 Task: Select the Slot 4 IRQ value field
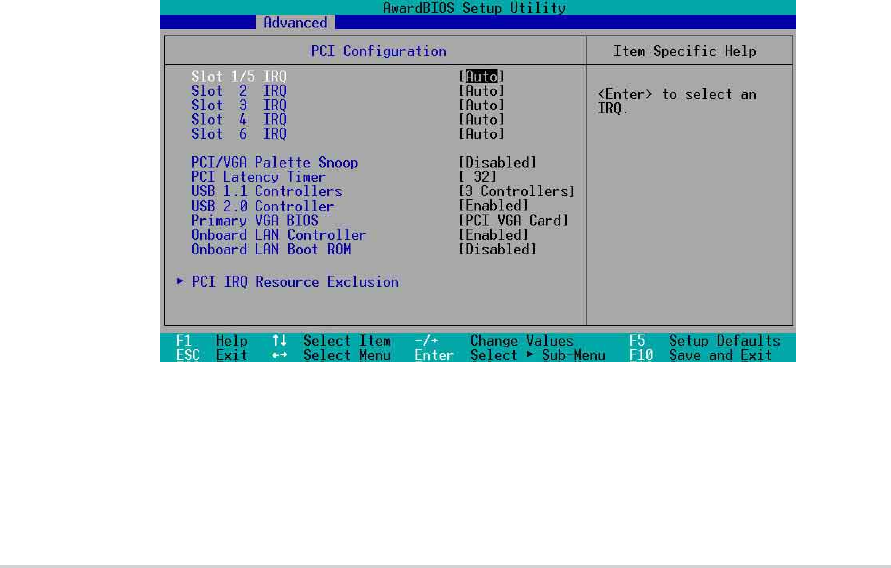(481, 119)
